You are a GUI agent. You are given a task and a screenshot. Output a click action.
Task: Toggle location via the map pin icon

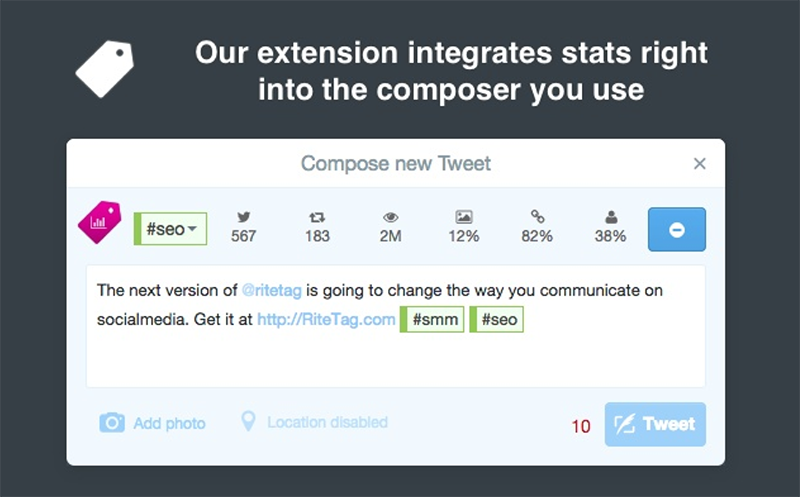(x=248, y=421)
